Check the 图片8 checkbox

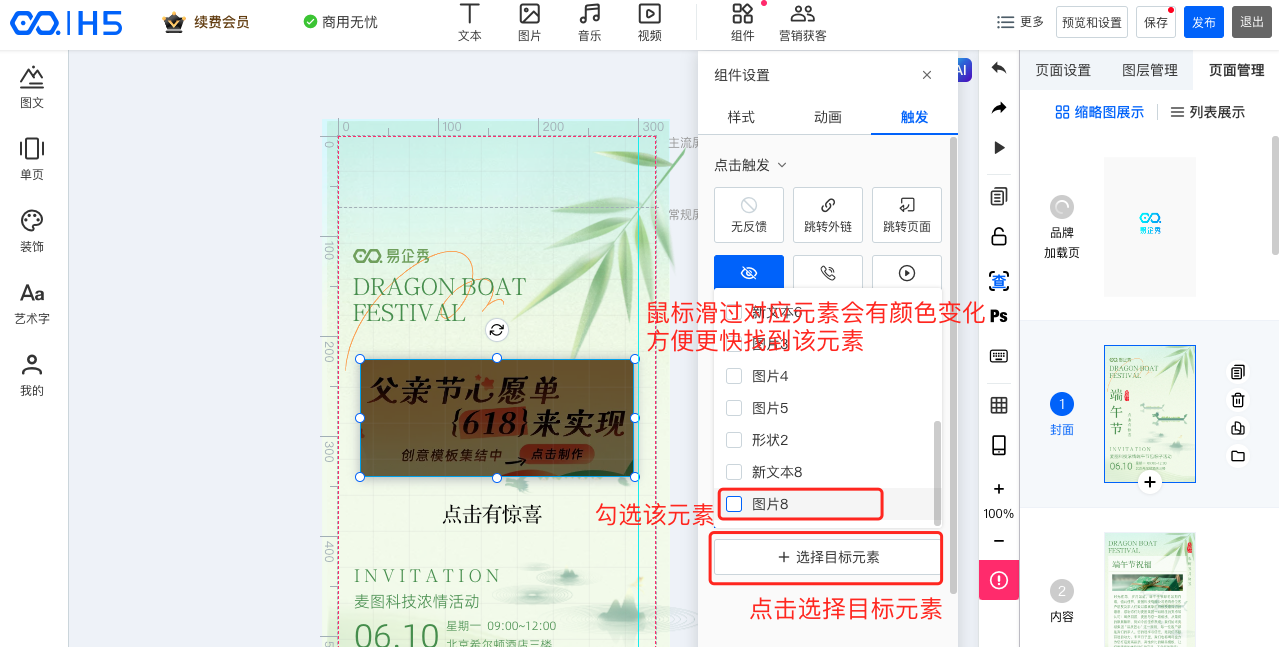734,504
